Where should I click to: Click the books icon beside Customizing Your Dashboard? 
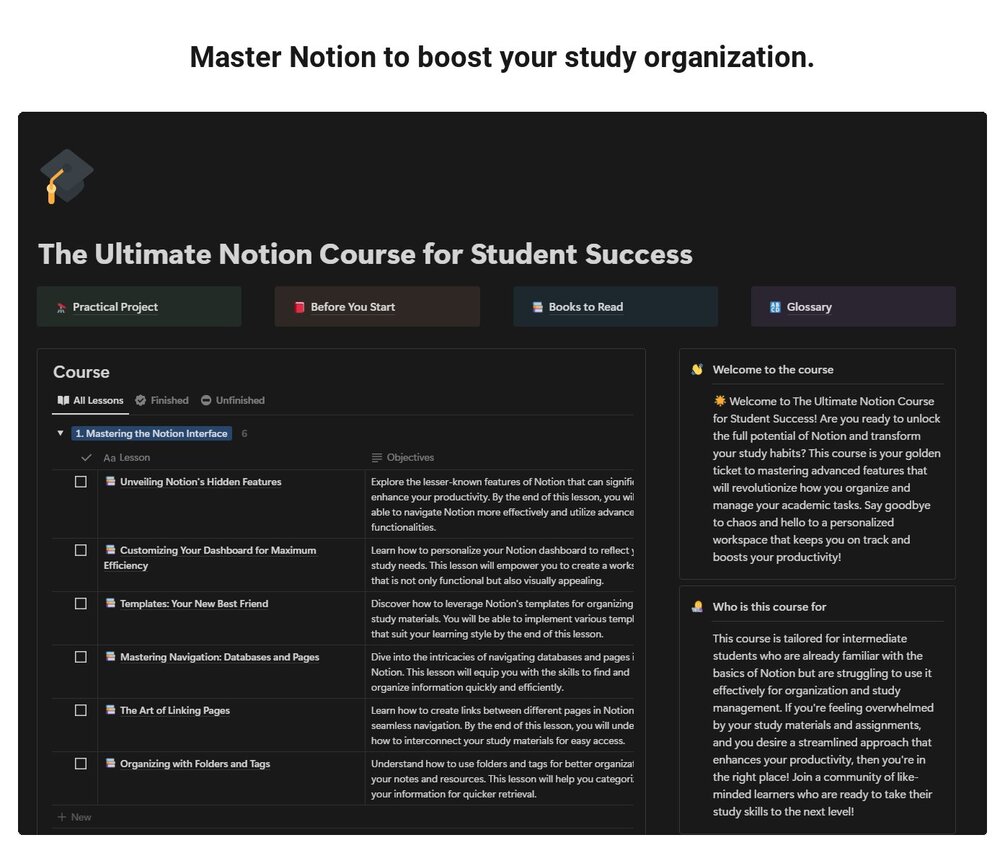pos(110,550)
